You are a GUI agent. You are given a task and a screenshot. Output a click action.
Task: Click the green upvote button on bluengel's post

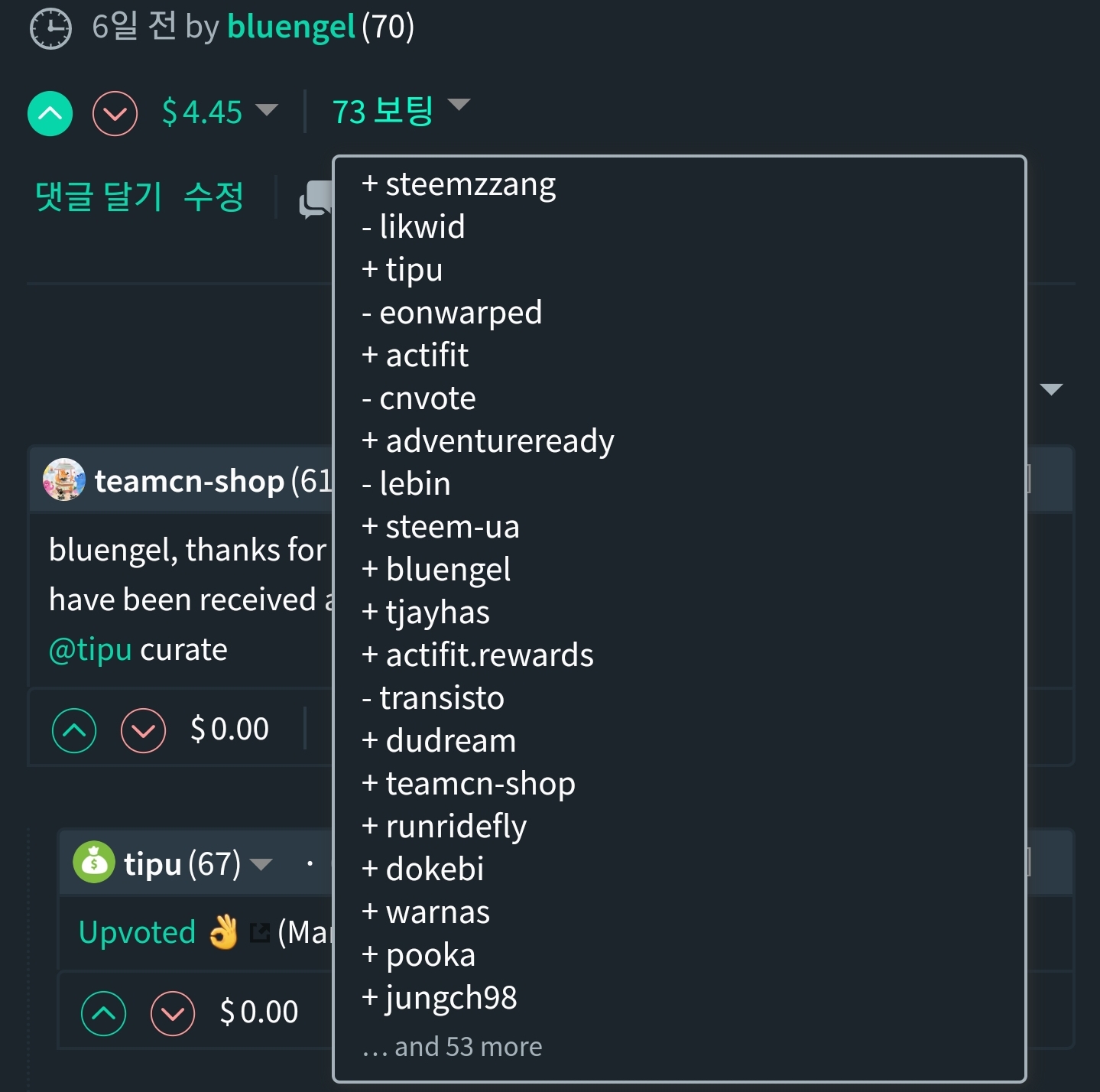[50, 114]
